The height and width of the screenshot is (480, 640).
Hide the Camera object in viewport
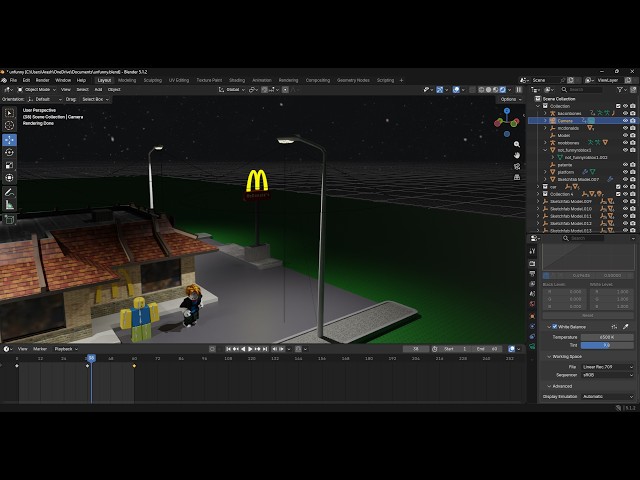click(x=625, y=121)
